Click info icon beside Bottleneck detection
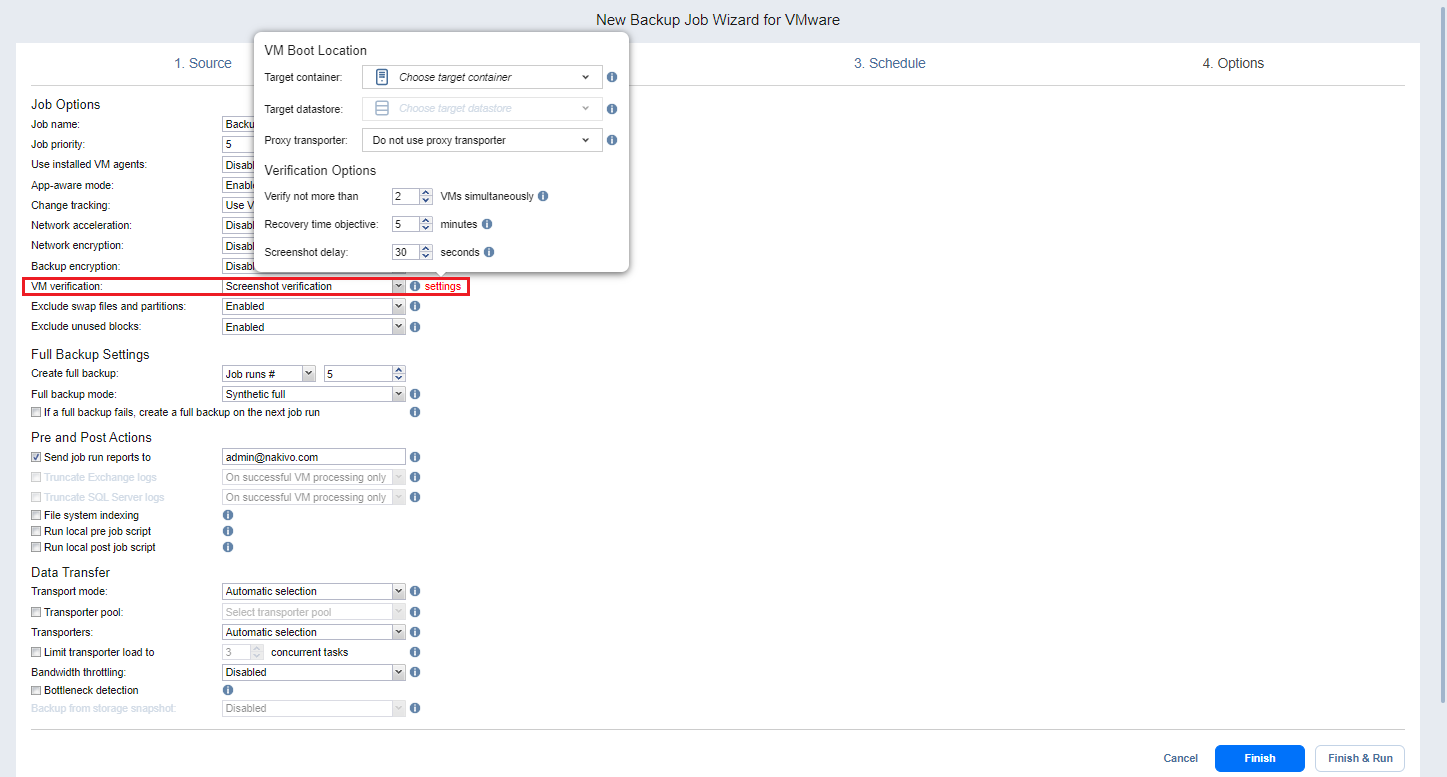 pyautogui.click(x=228, y=690)
